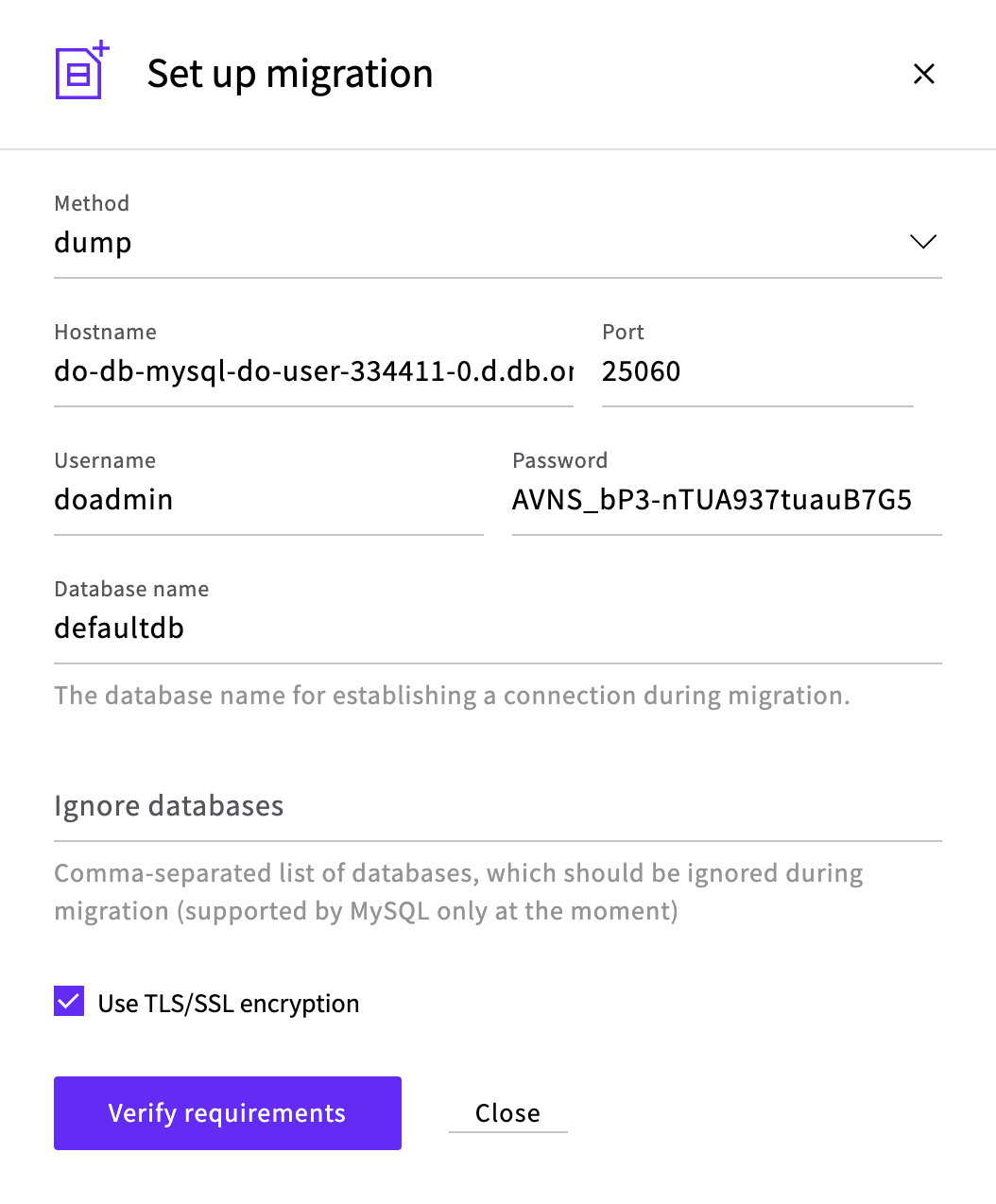Click the Password input field
This screenshot has height=1204, width=996.
[726, 500]
